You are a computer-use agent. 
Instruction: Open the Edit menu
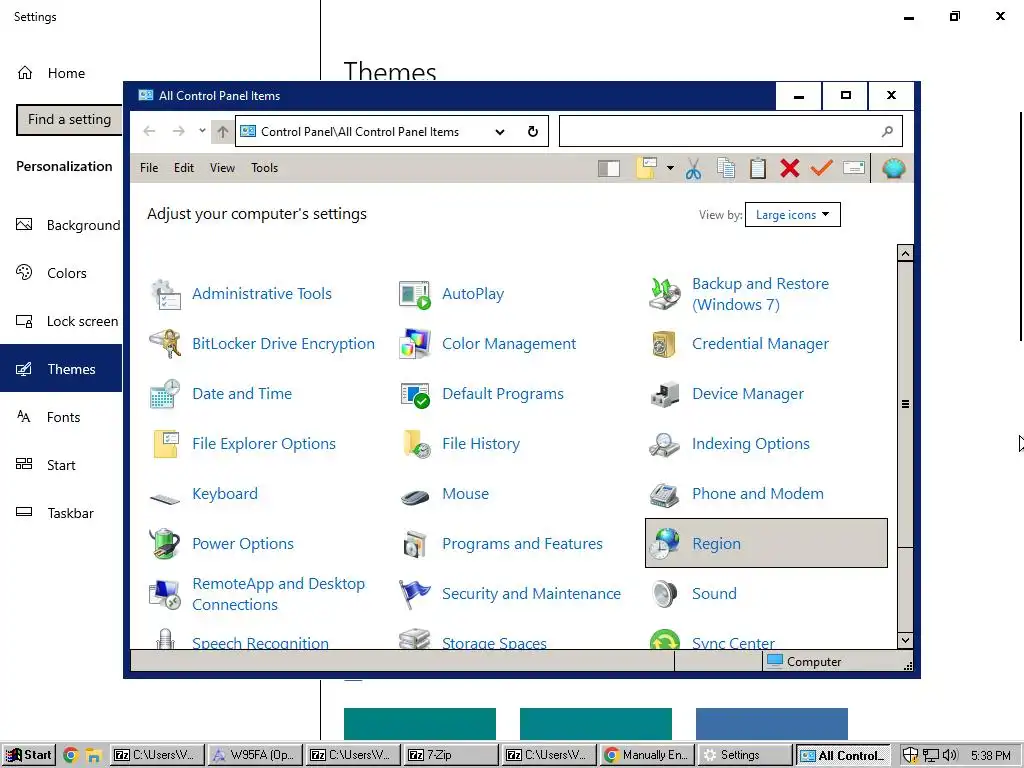184,168
